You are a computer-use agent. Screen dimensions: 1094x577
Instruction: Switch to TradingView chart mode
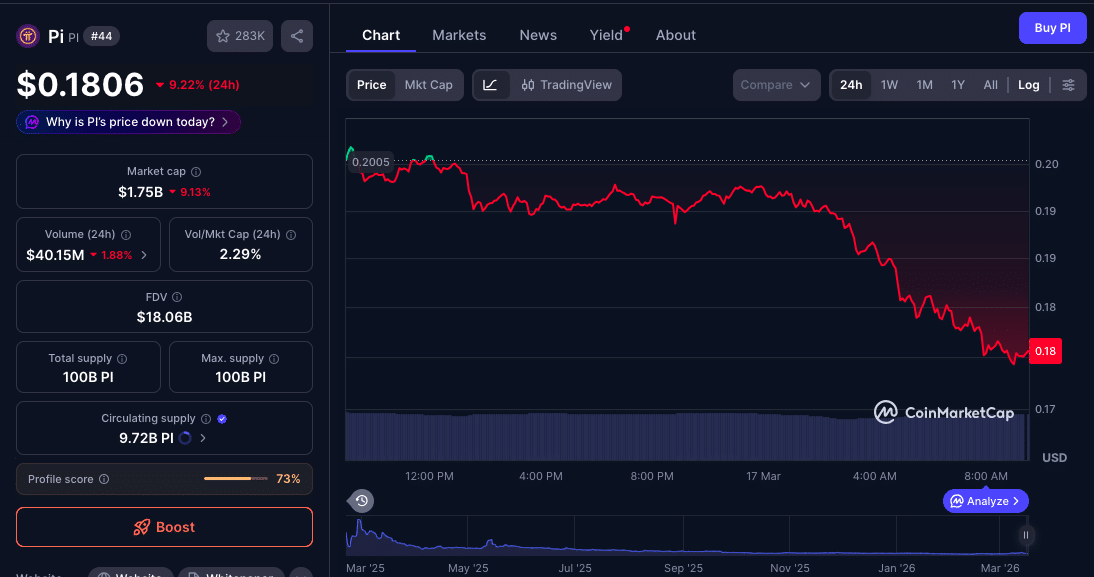pyautogui.click(x=567, y=85)
